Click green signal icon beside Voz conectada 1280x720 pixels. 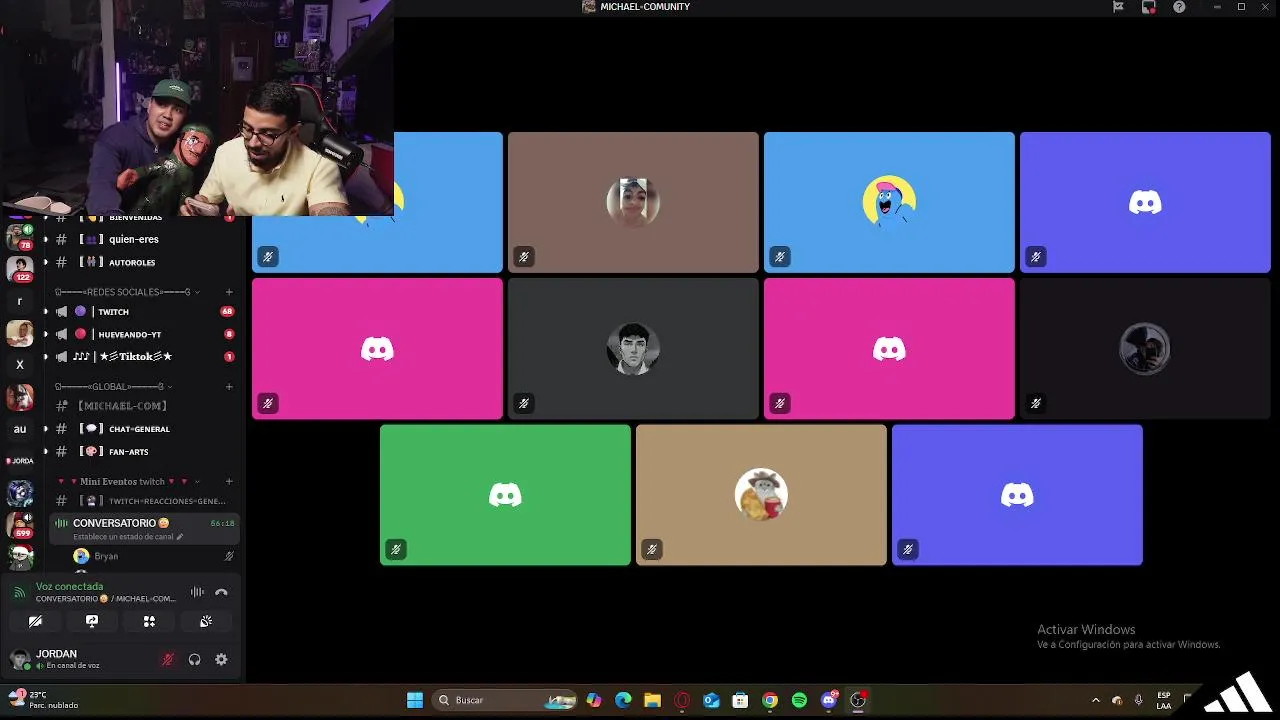pos(19,592)
